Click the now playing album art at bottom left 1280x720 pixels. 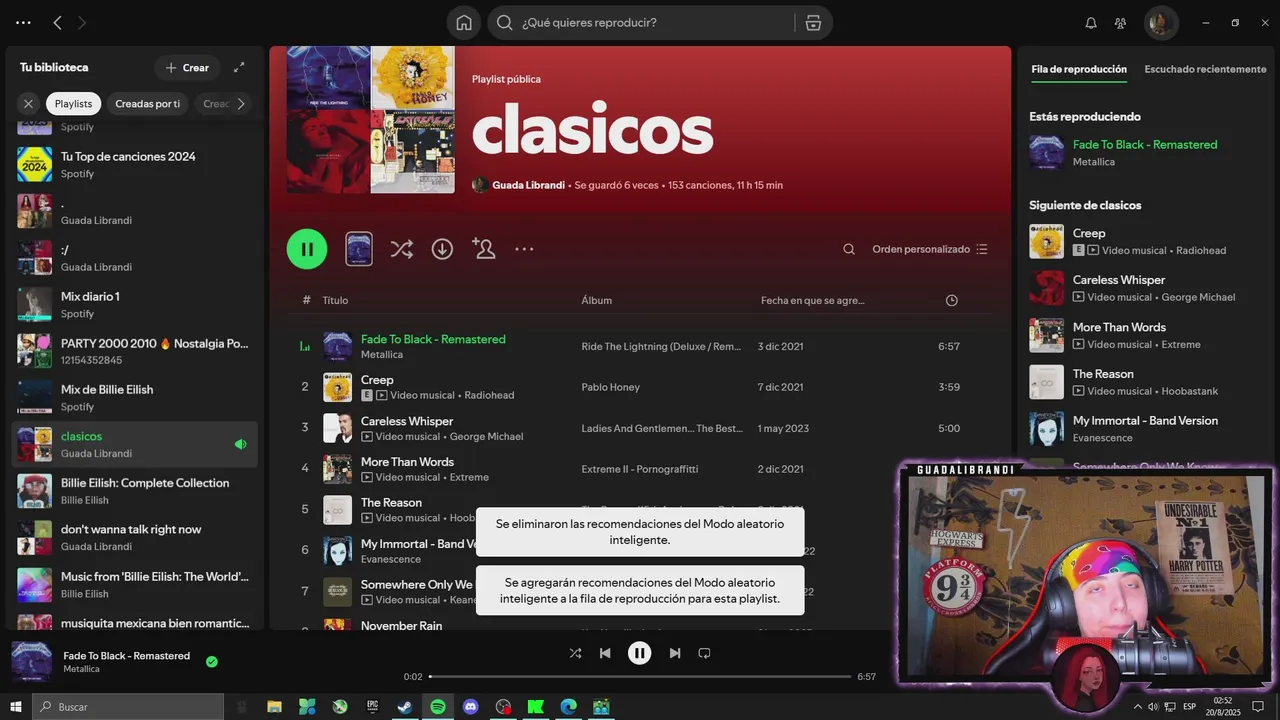point(31,661)
